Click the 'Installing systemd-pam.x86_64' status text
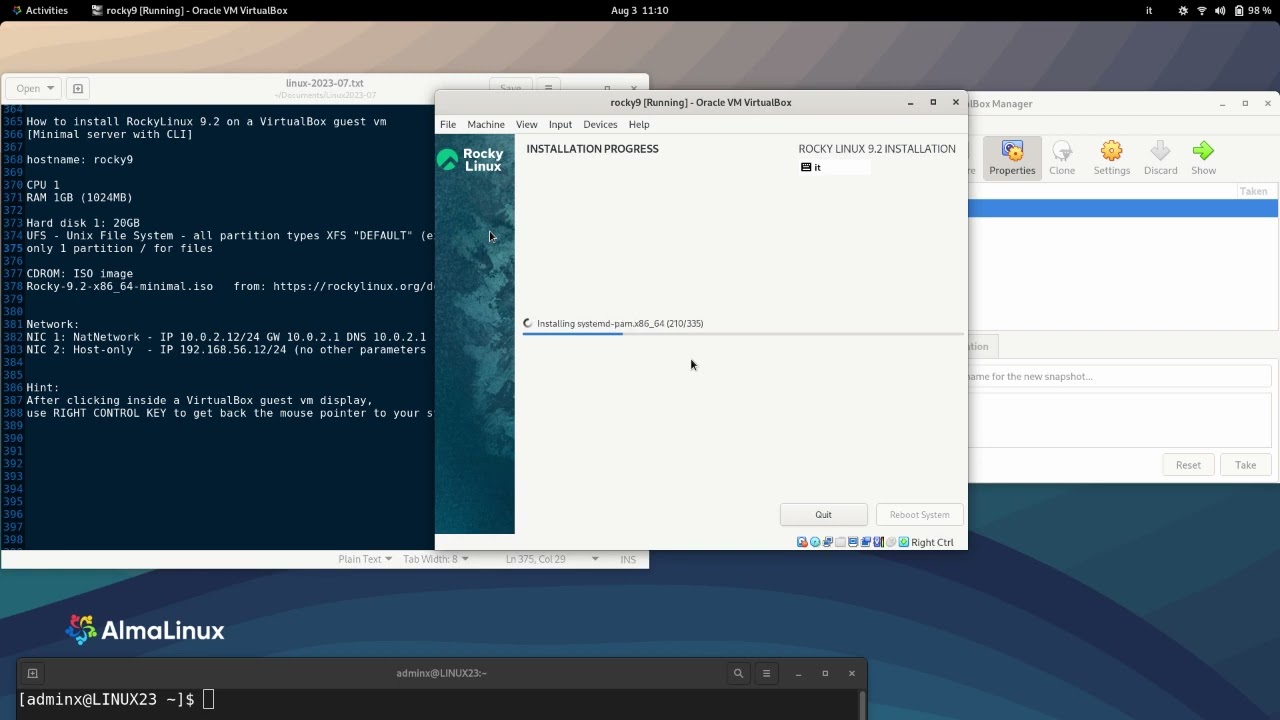Image resolution: width=1280 pixels, height=720 pixels. [620, 323]
